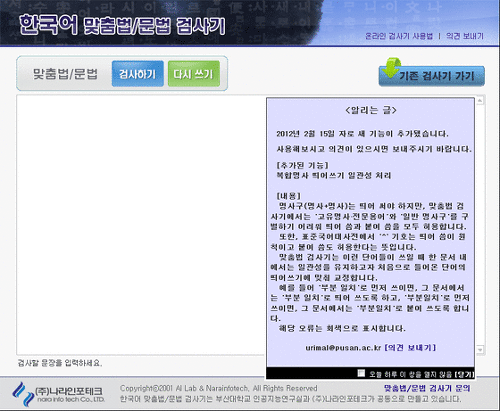This screenshot has height=411, width=500.
Task: Open the 맞춤법/문법 검사기 문의 footer link
Action: tap(427, 388)
